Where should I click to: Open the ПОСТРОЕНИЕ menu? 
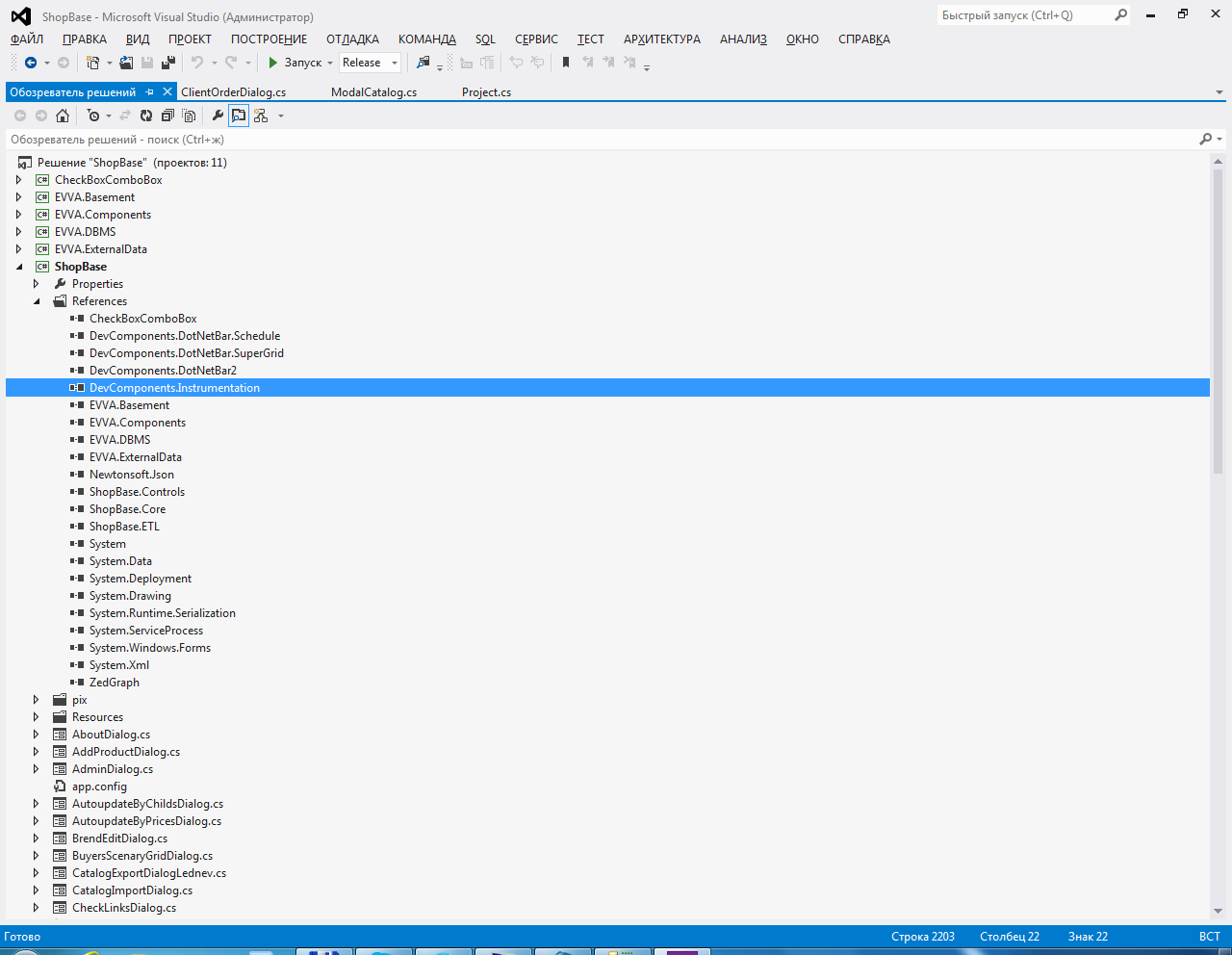[x=269, y=39]
